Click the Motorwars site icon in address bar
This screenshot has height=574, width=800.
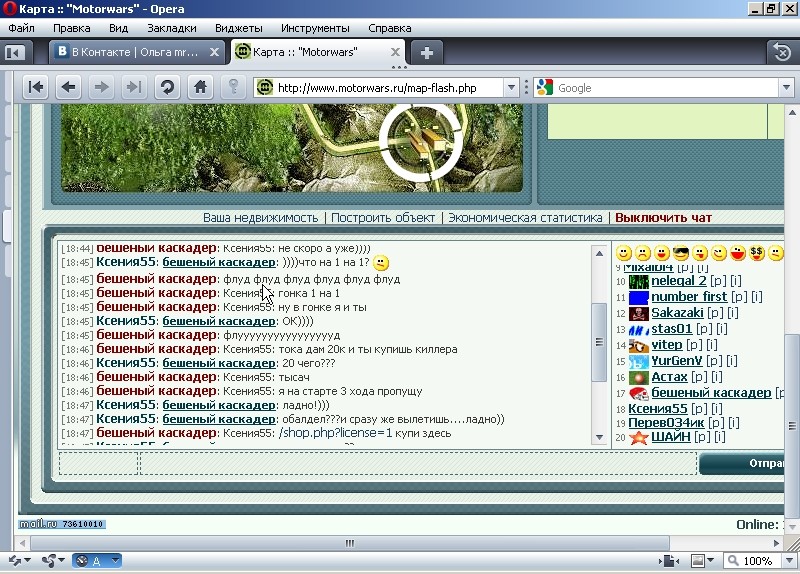[x=265, y=87]
